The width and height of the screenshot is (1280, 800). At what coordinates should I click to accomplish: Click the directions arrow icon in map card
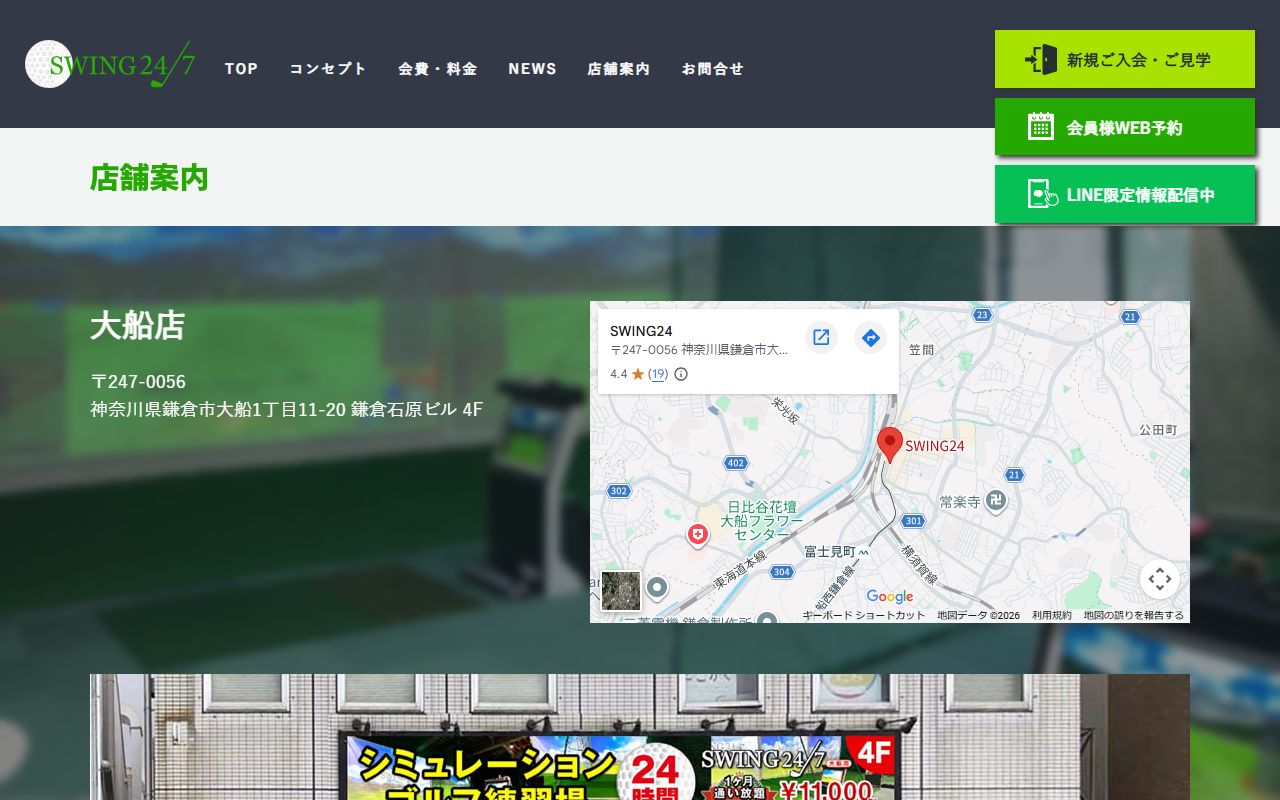[x=871, y=338]
